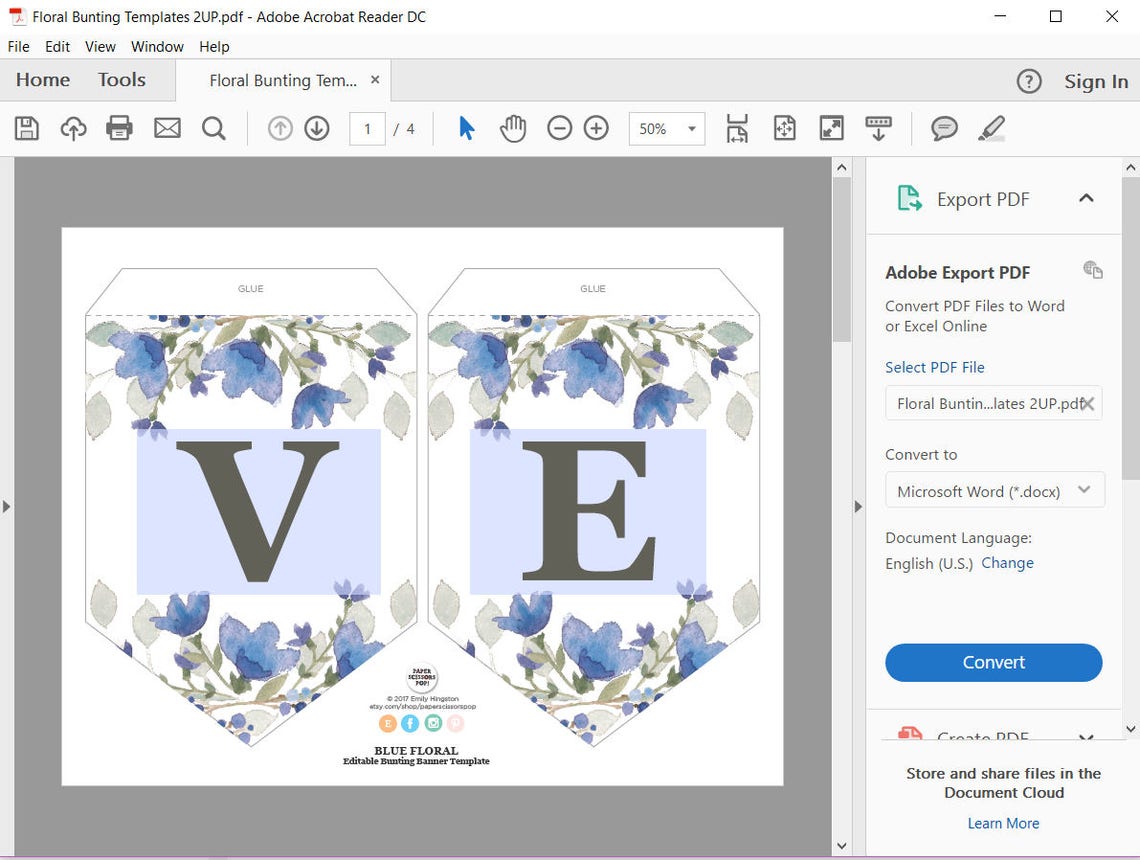This screenshot has height=860, width=1140.
Task: Select the Hand tool for panning
Action: point(513,128)
